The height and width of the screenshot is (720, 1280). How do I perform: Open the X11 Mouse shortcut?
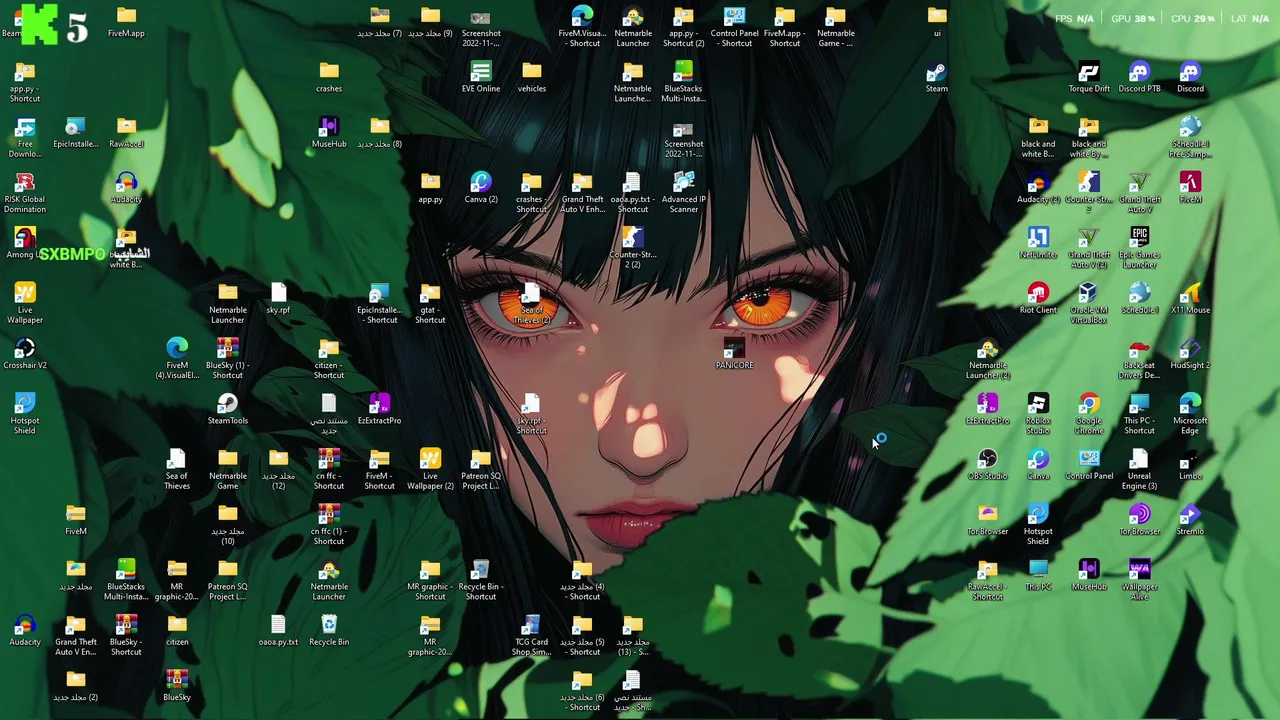click(1190, 298)
